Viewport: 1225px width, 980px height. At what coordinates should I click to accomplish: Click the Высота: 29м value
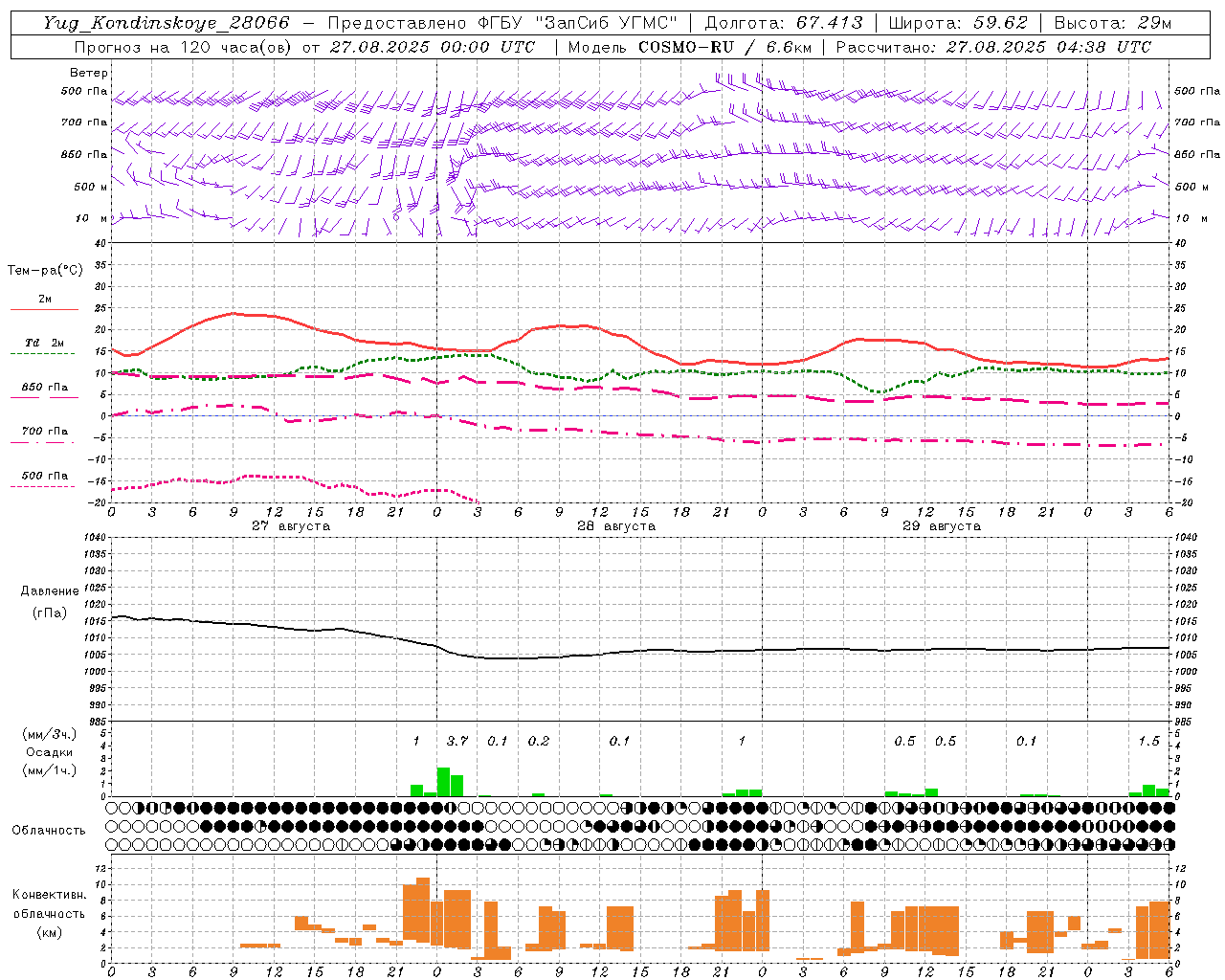pyautogui.click(x=1112, y=23)
